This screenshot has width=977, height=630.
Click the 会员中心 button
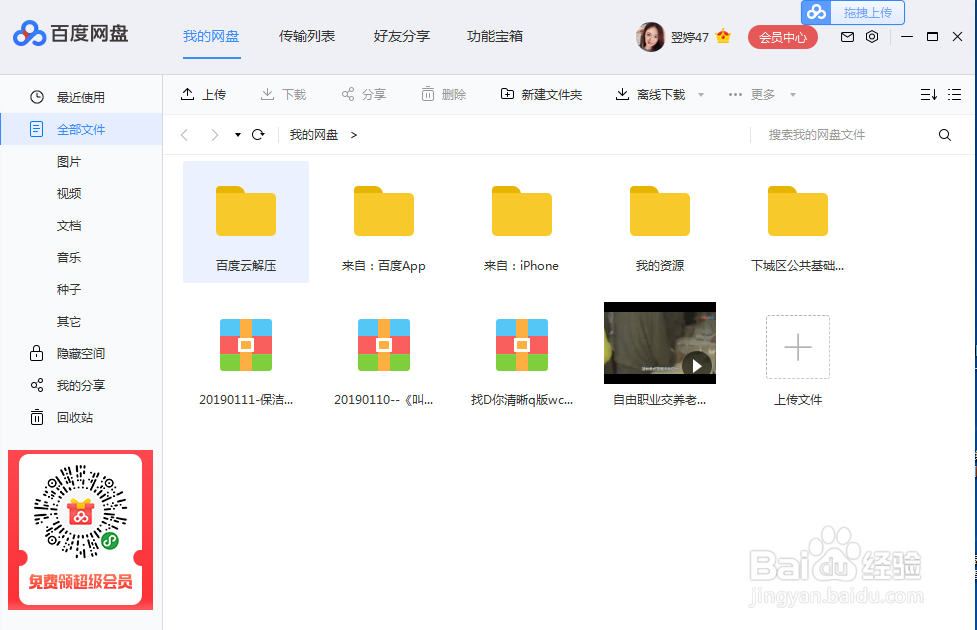[783, 35]
